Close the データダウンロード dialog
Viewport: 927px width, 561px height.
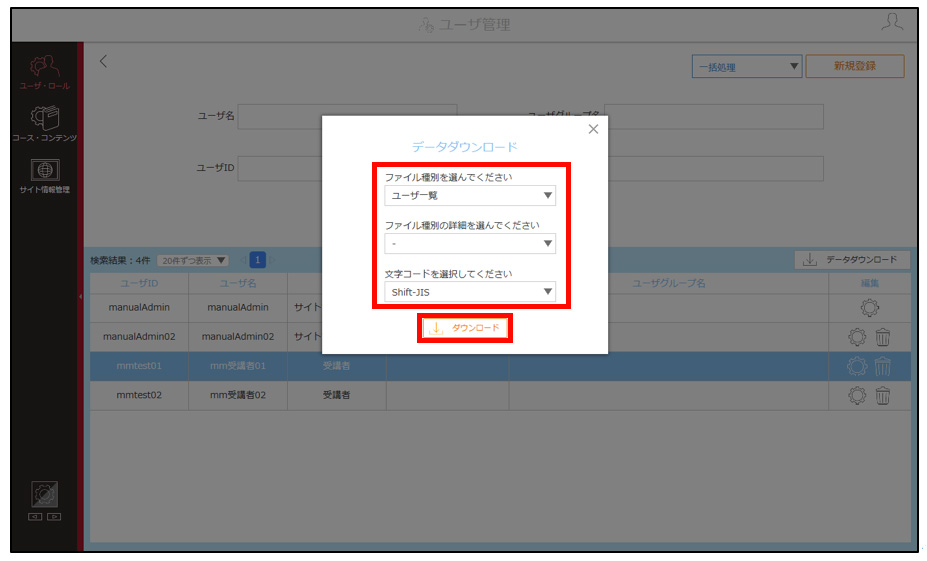point(593,129)
